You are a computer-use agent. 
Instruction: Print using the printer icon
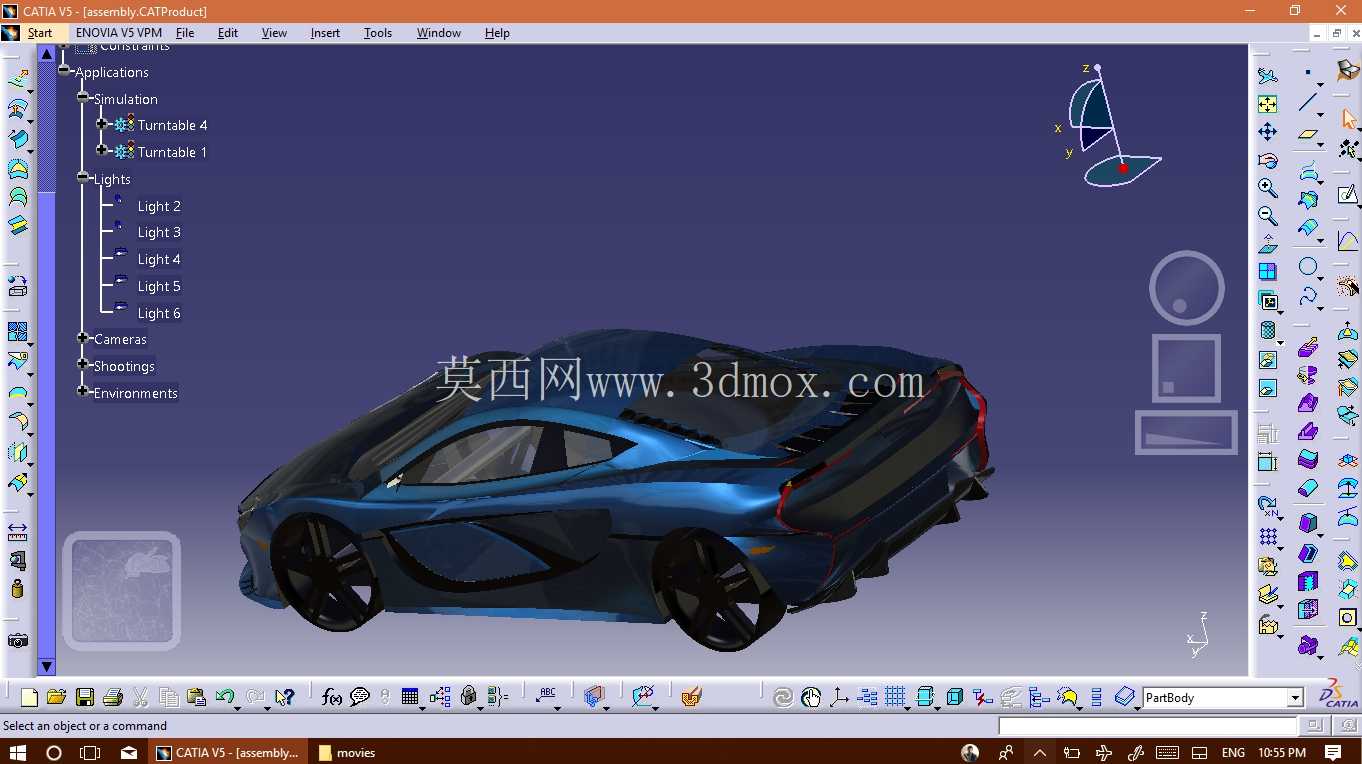point(112,697)
